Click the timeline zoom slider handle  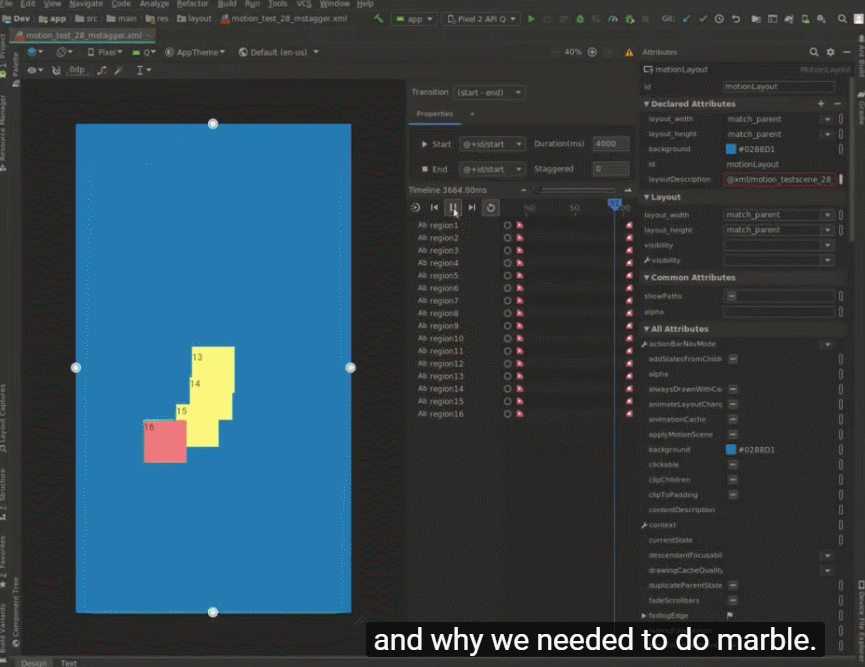tap(536, 190)
